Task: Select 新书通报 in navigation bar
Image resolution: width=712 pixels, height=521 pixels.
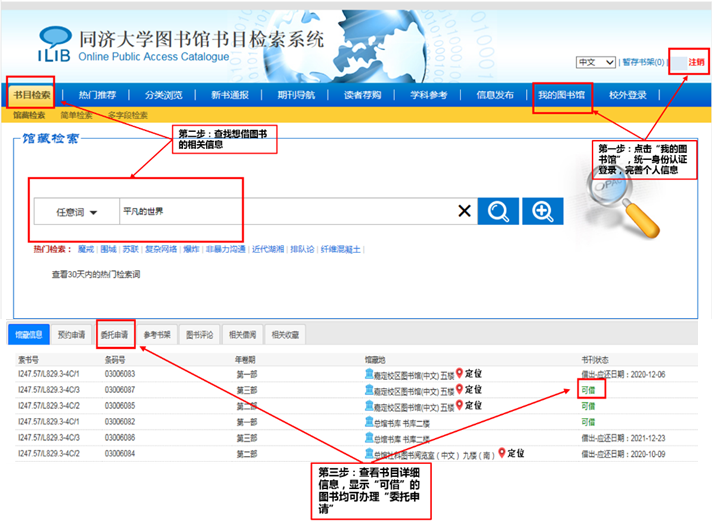Action: pyautogui.click(x=230, y=95)
